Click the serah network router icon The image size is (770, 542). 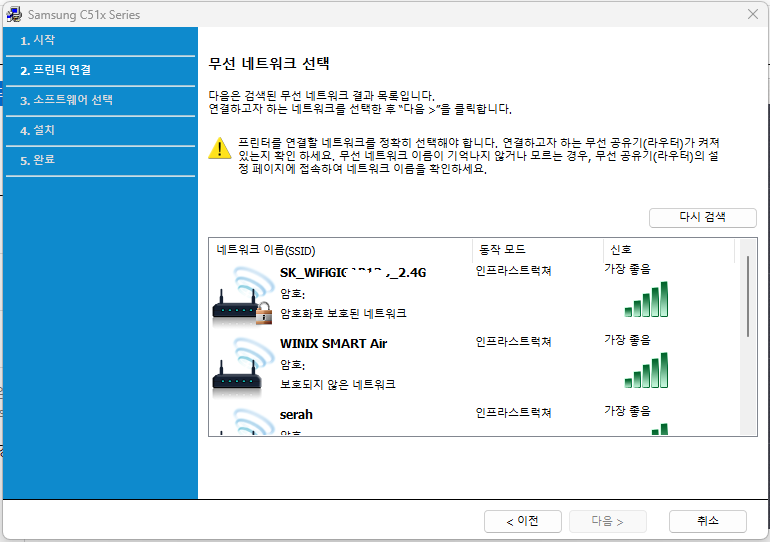(243, 422)
